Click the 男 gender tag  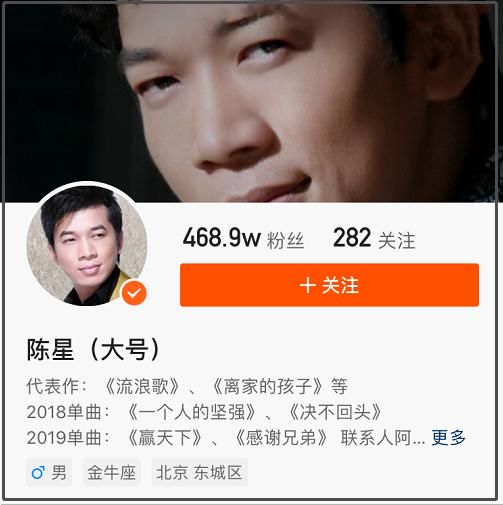pyautogui.click(x=49, y=473)
